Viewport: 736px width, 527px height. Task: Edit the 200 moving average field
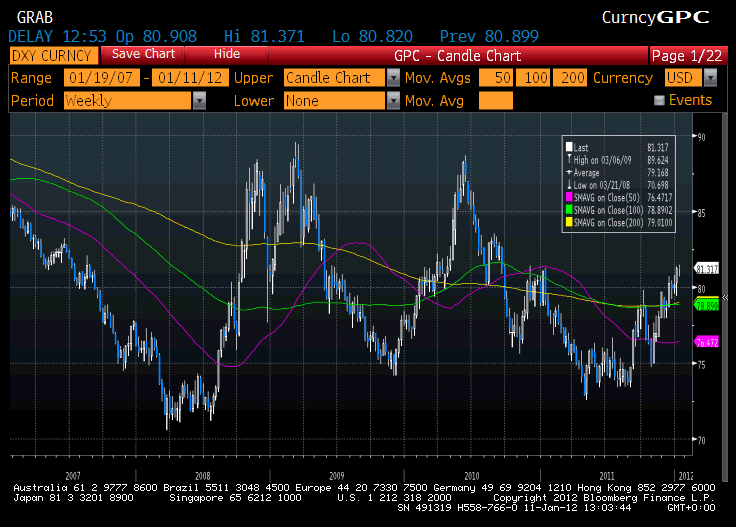[x=570, y=77]
